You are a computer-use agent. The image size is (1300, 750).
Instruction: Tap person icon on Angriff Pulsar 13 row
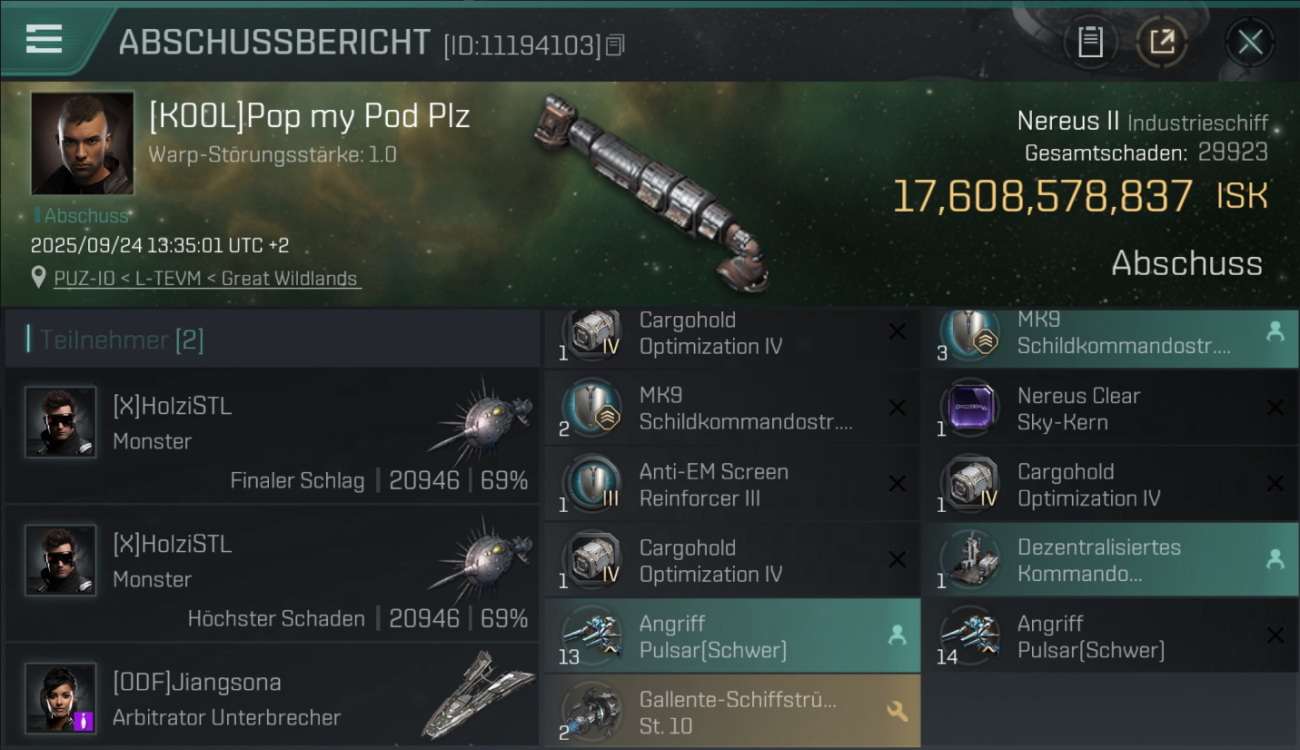tap(897, 635)
